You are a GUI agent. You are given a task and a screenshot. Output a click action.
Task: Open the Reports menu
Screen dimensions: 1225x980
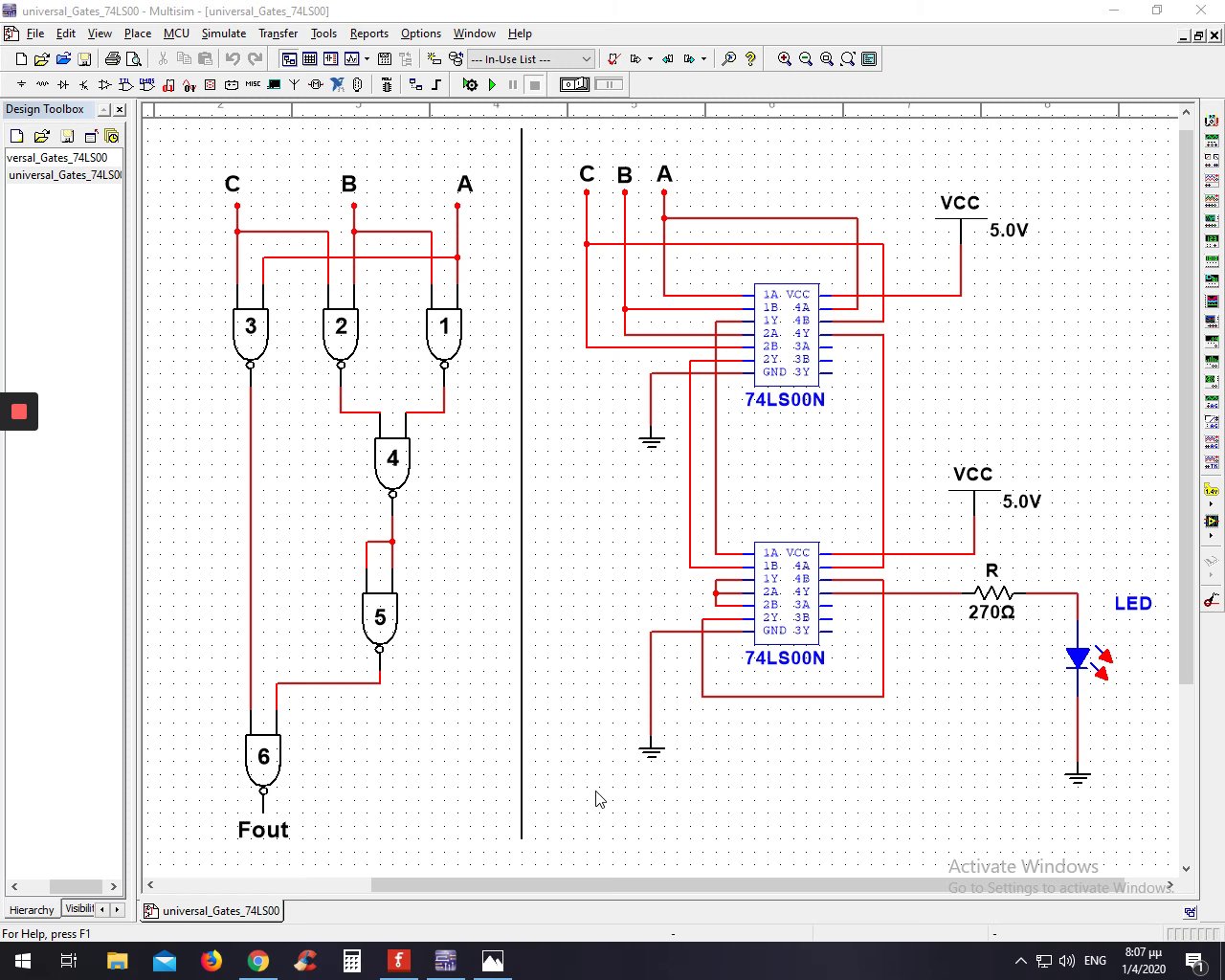[x=368, y=33]
